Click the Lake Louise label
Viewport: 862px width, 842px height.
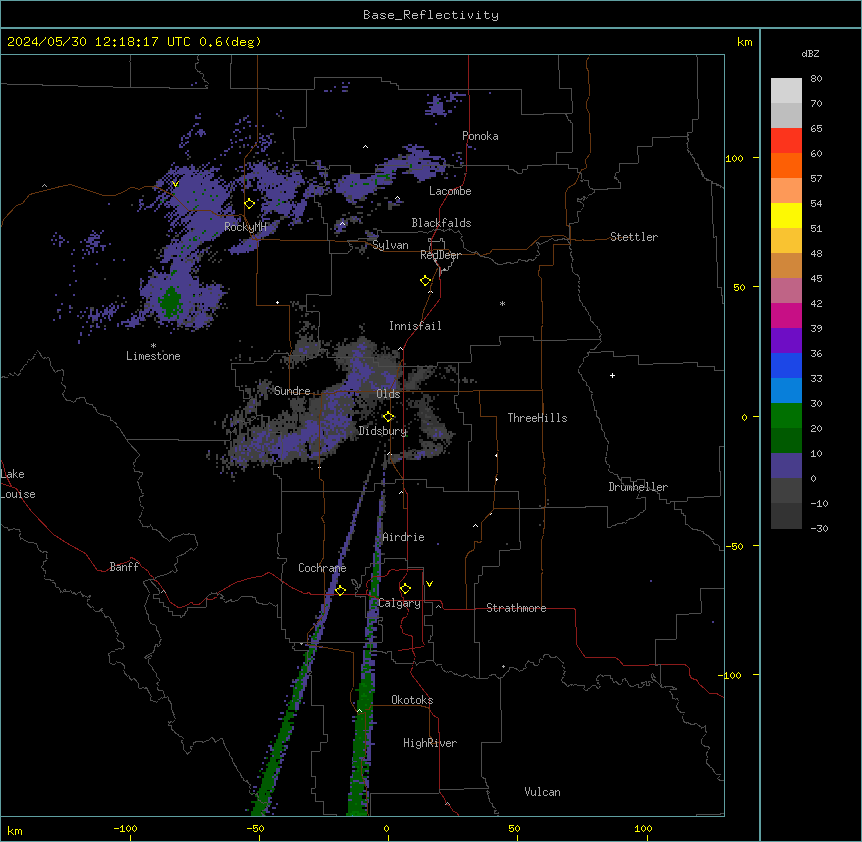[18, 484]
